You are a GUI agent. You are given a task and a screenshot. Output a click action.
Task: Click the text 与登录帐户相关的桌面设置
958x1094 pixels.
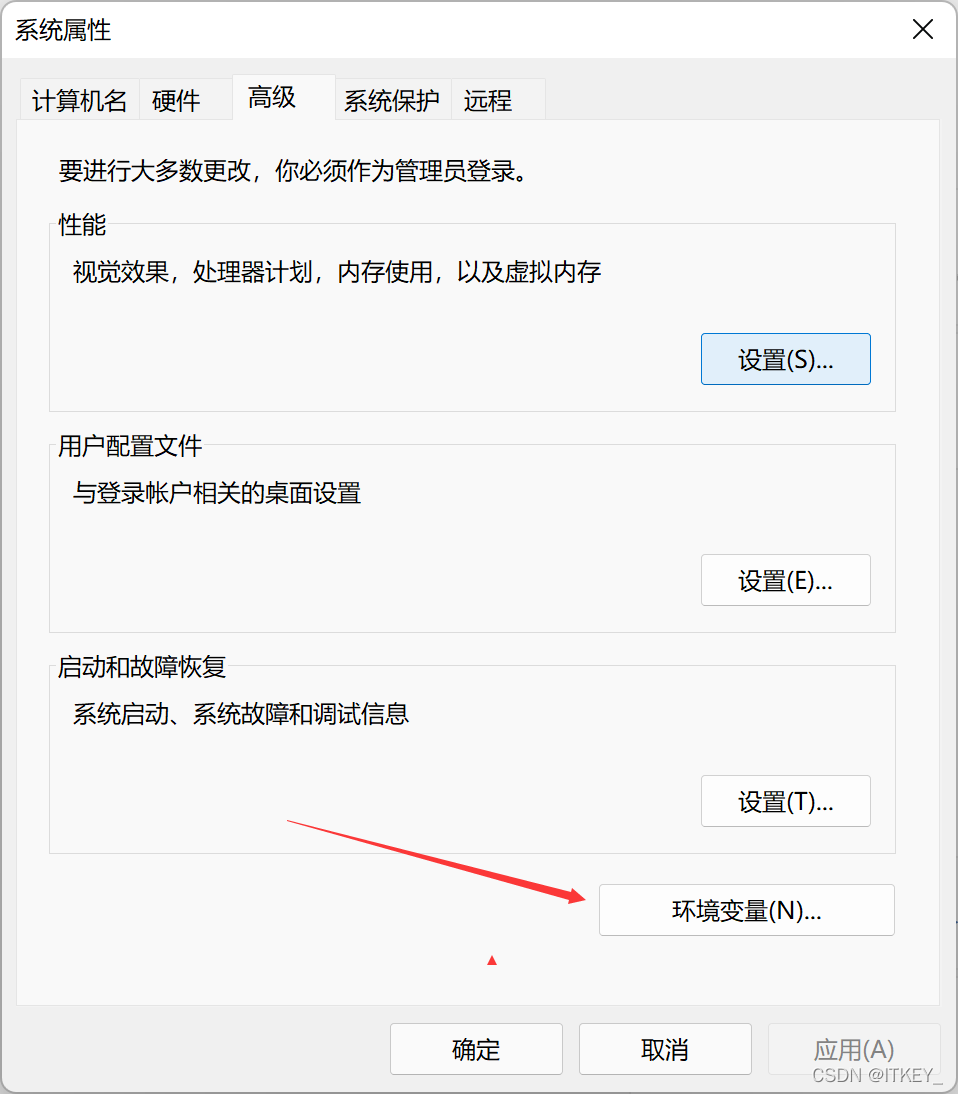(217, 493)
